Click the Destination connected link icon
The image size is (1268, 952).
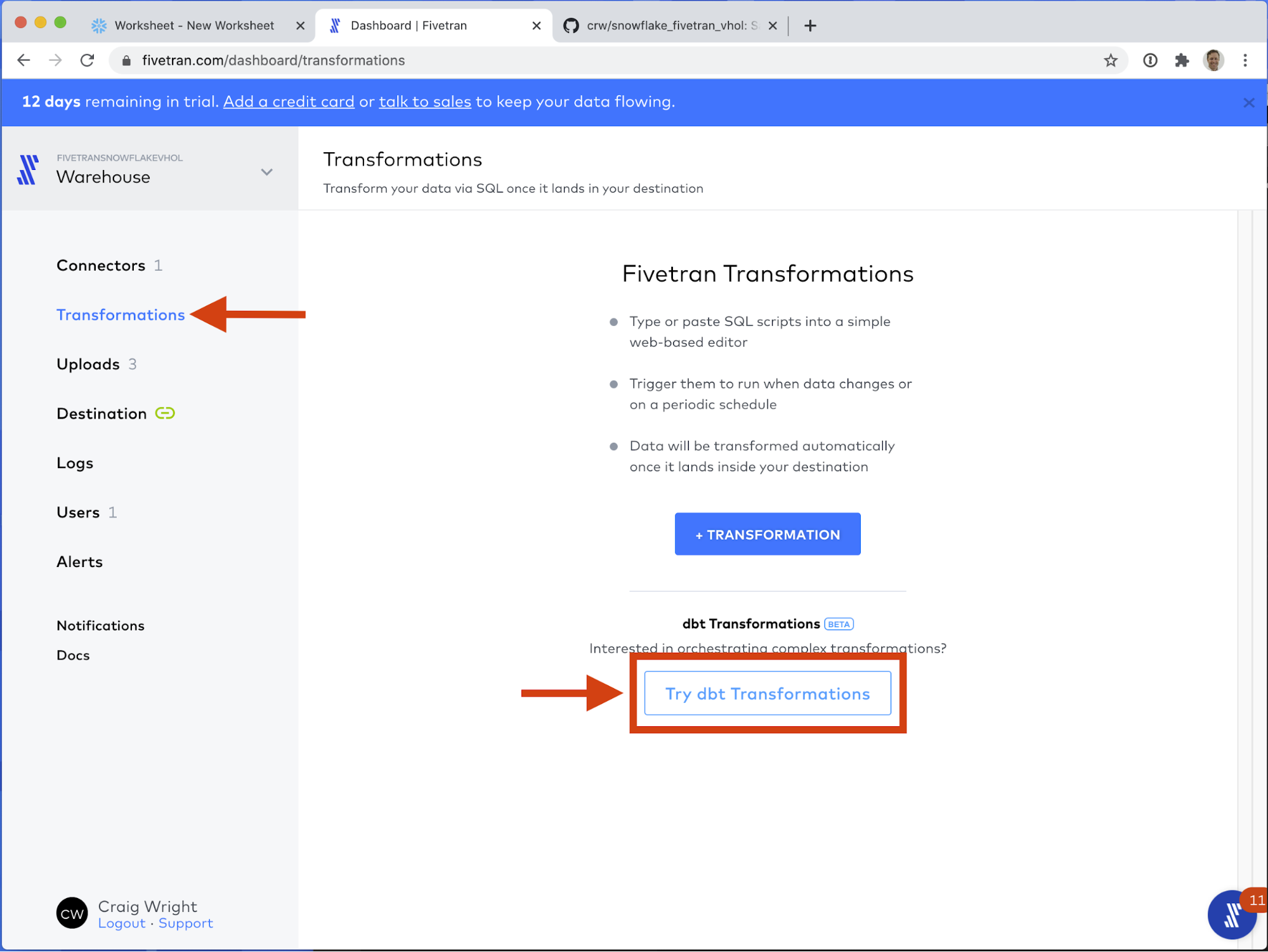pyautogui.click(x=165, y=414)
